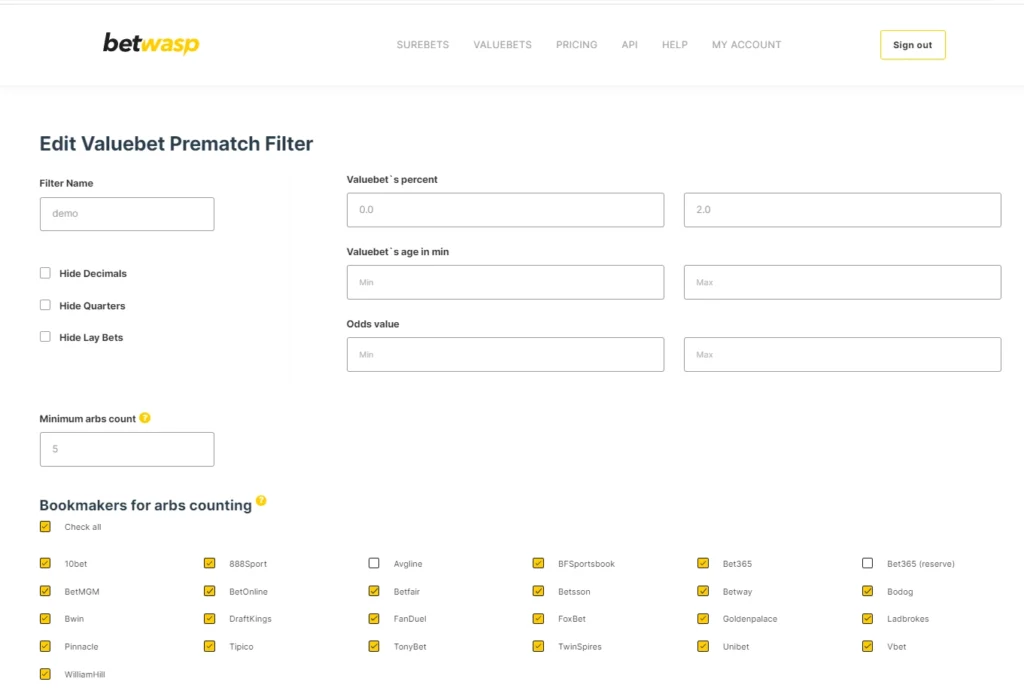The image size is (1024, 700).
Task: Open the Surebets menu
Action: [423, 44]
